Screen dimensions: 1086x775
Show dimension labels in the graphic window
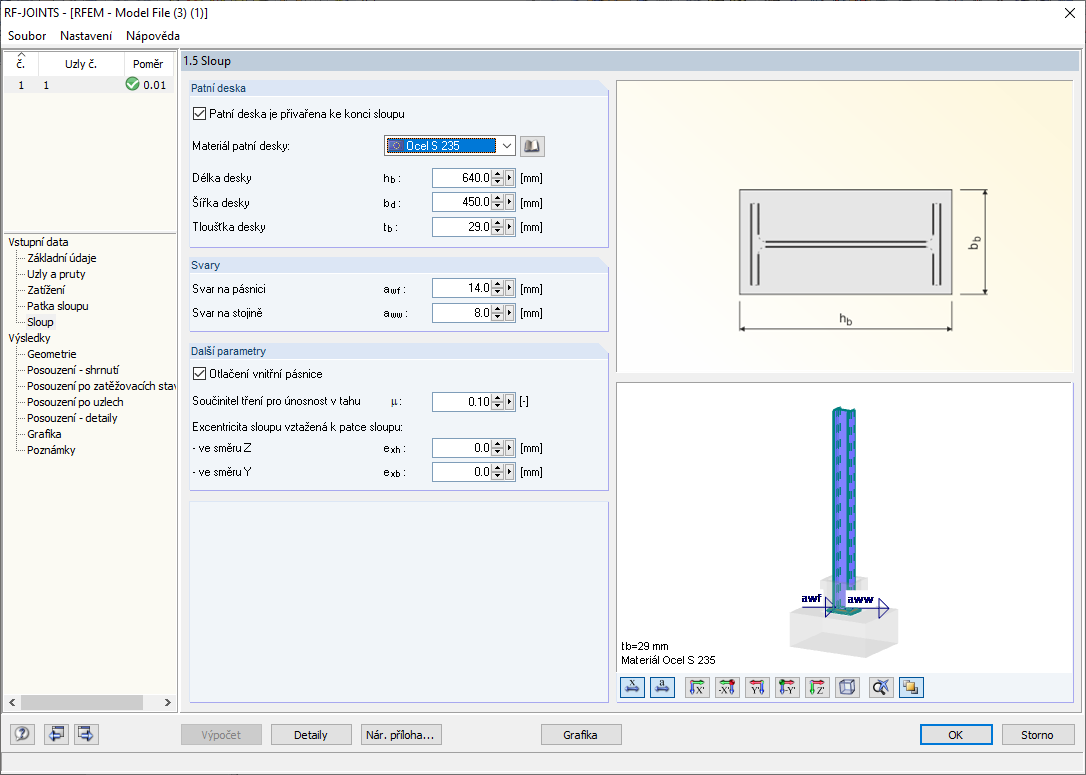631,687
